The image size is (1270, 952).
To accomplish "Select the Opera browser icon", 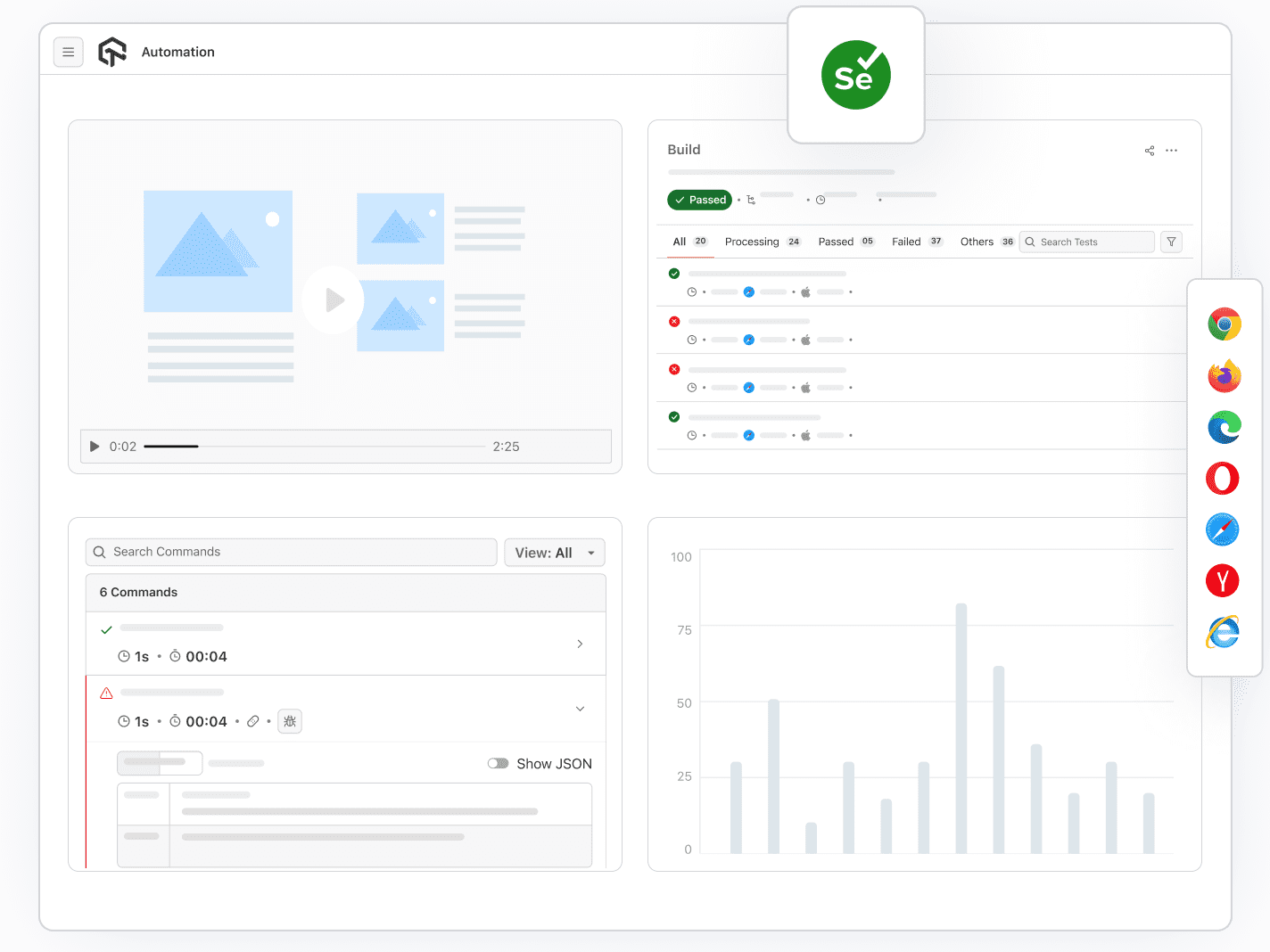I will 1223,479.
